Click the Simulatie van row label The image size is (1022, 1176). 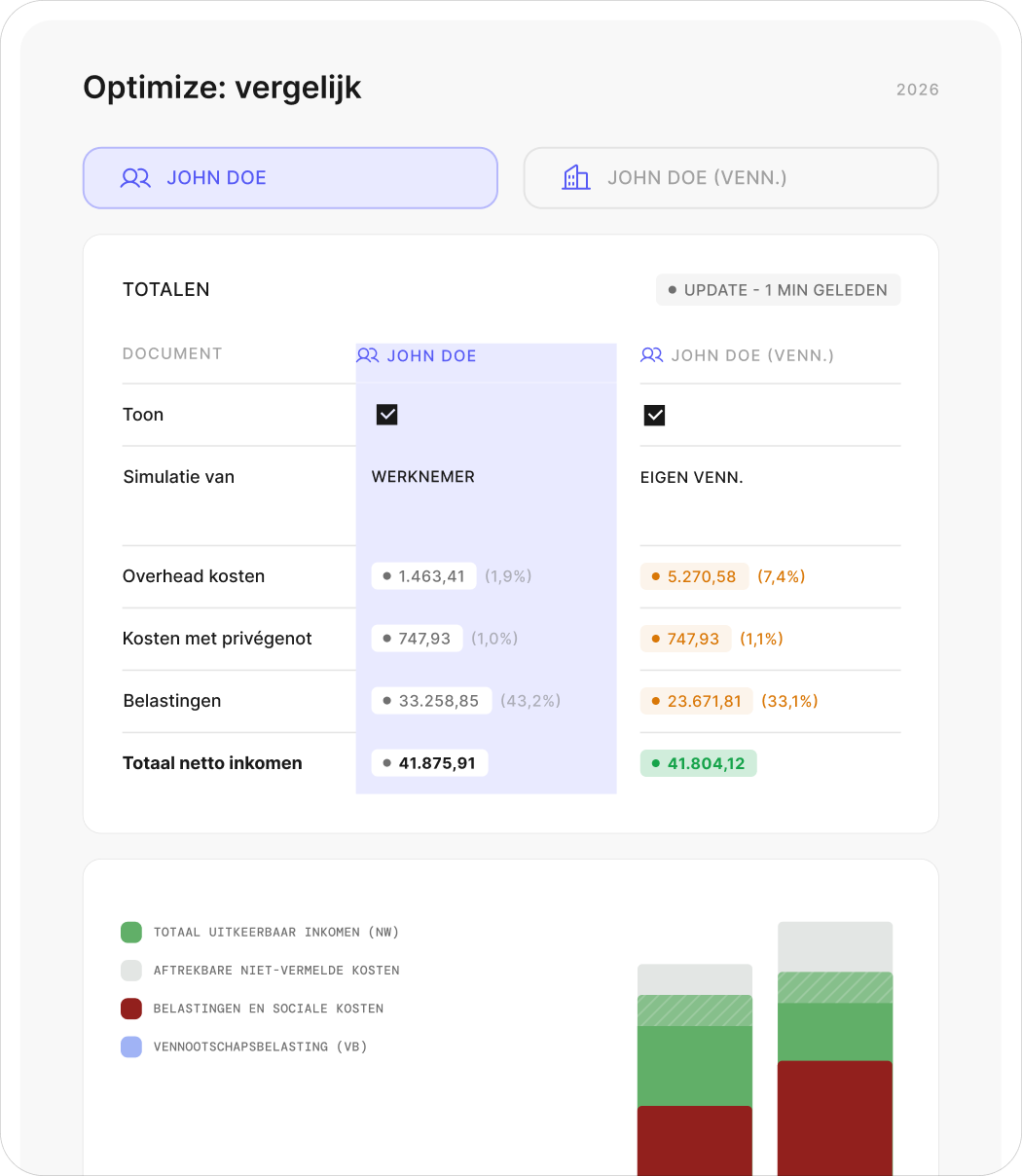(179, 477)
